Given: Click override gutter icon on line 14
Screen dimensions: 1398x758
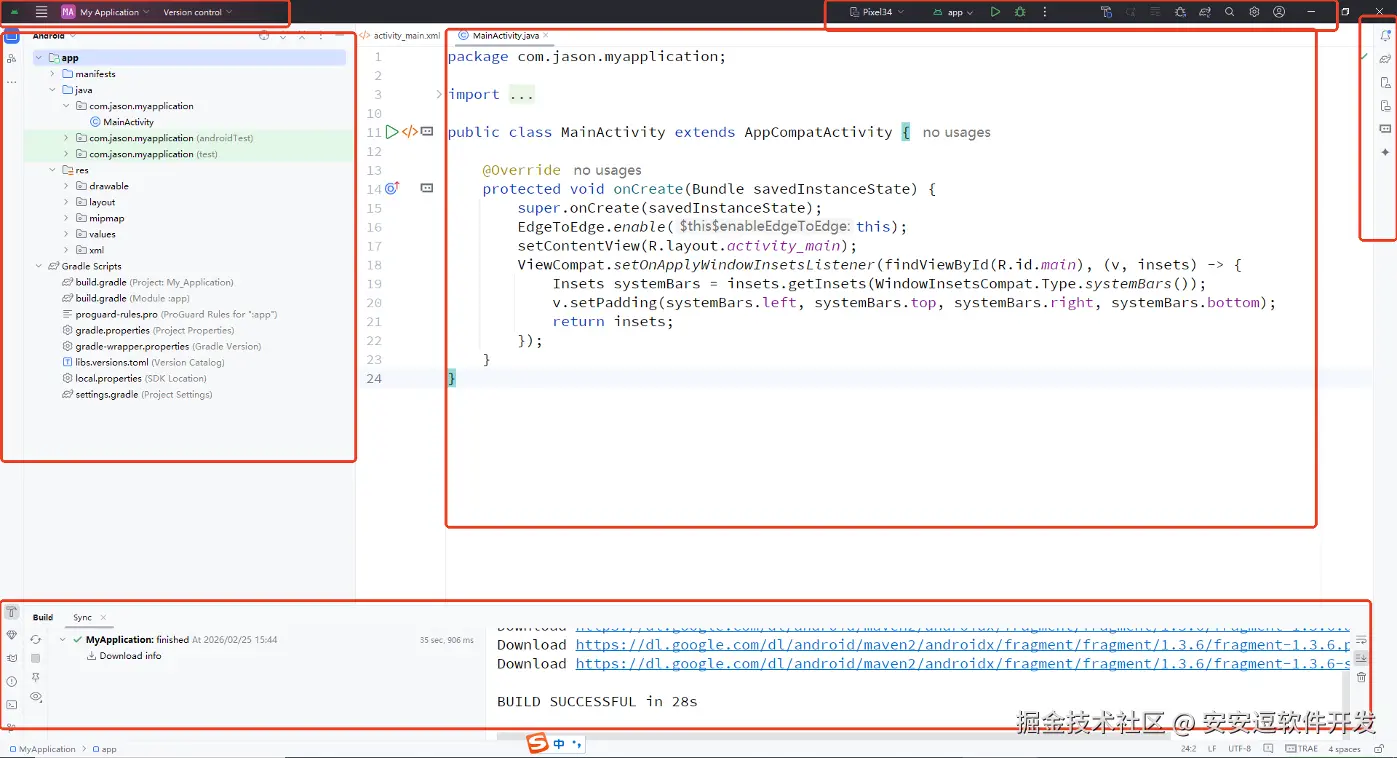Looking at the screenshot, I should (392, 188).
